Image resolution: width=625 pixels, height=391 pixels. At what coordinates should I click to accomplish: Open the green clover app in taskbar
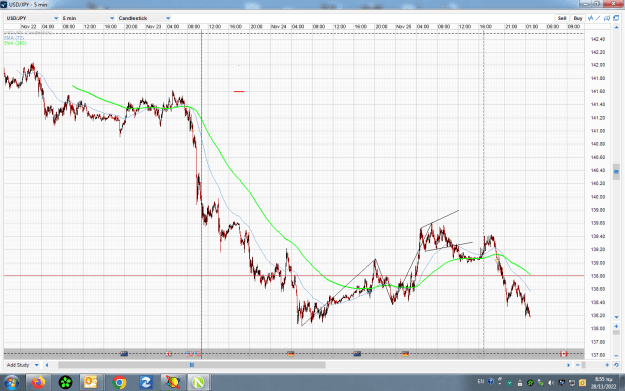pyautogui.click(x=65, y=383)
